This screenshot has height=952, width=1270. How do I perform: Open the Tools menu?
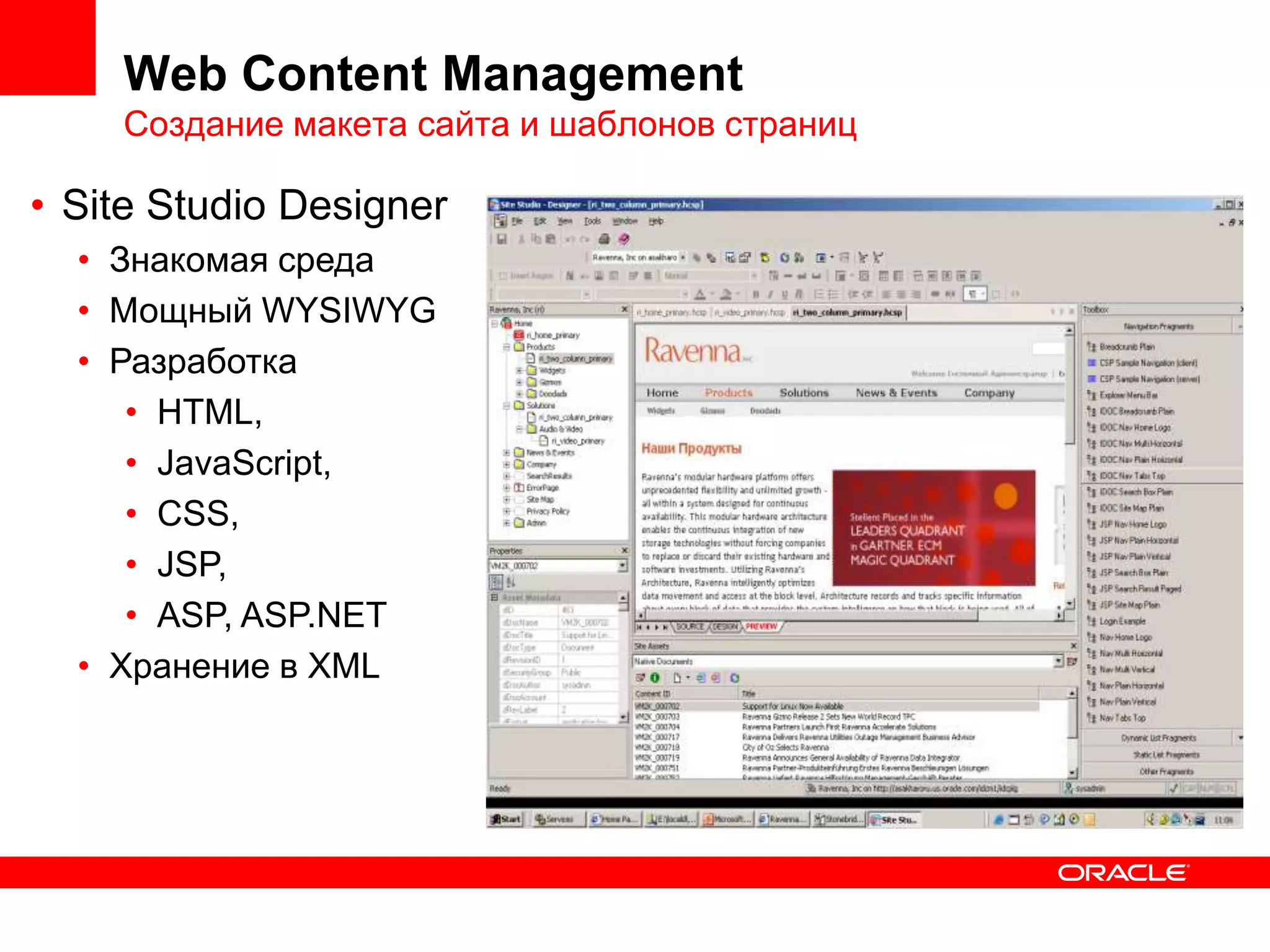point(592,221)
